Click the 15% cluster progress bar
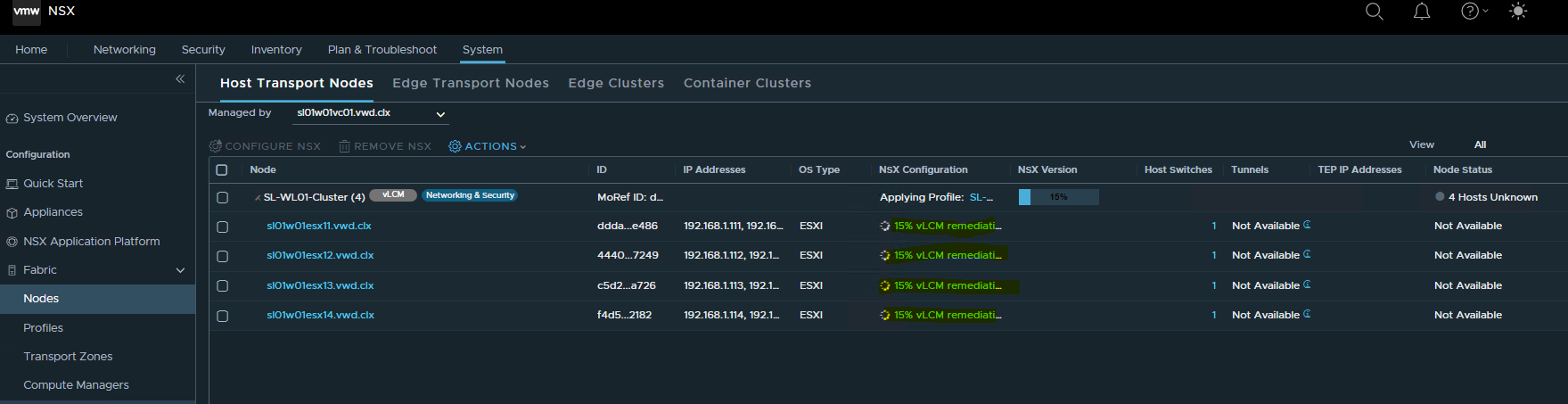Screen dimensions: 1568x404 [x=1059, y=197]
